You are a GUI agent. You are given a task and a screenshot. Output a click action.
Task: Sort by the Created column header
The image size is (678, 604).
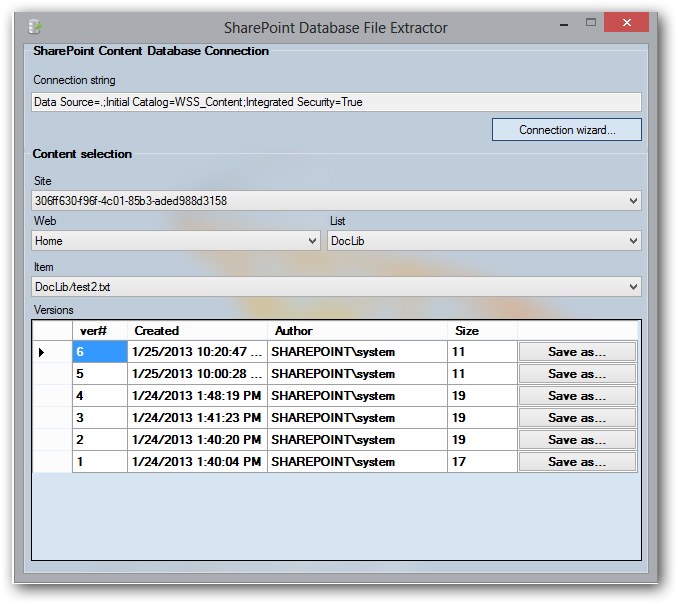(198, 331)
